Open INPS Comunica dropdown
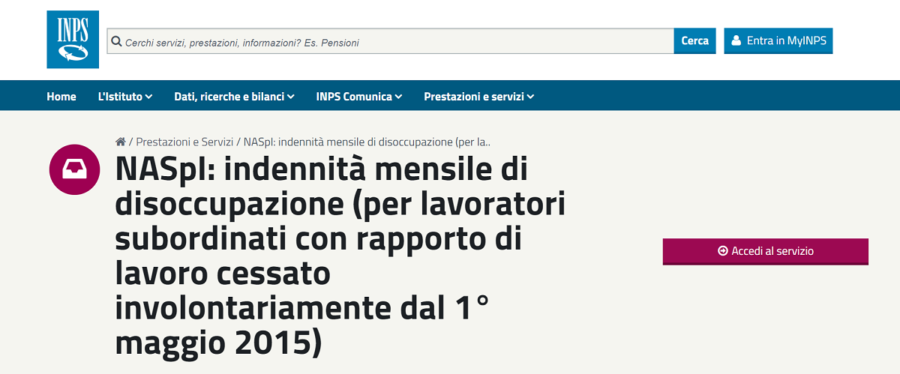Screen dimensions: 900x374 click(x=359, y=97)
